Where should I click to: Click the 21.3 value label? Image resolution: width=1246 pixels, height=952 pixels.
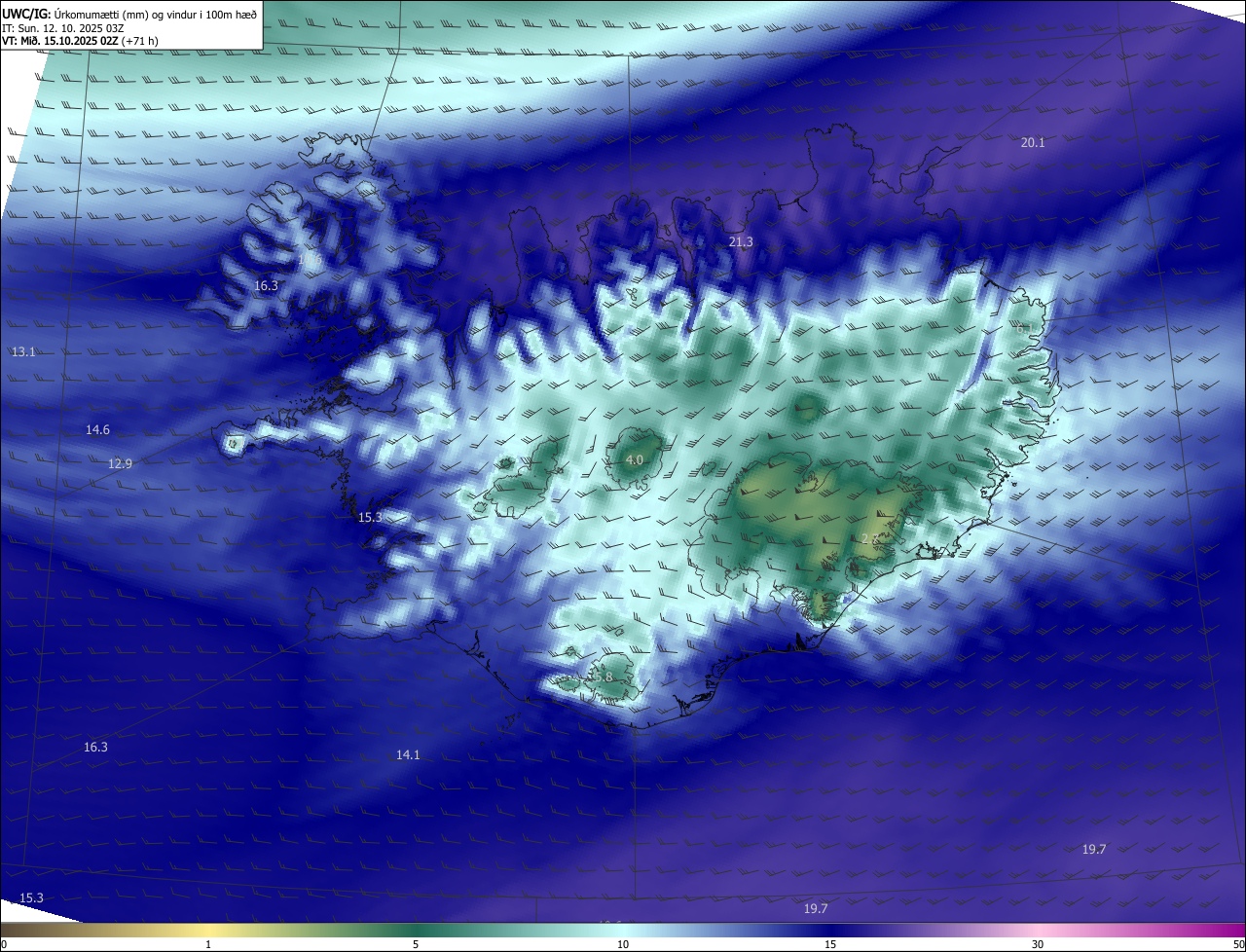pyautogui.click(x=741, y=241)
